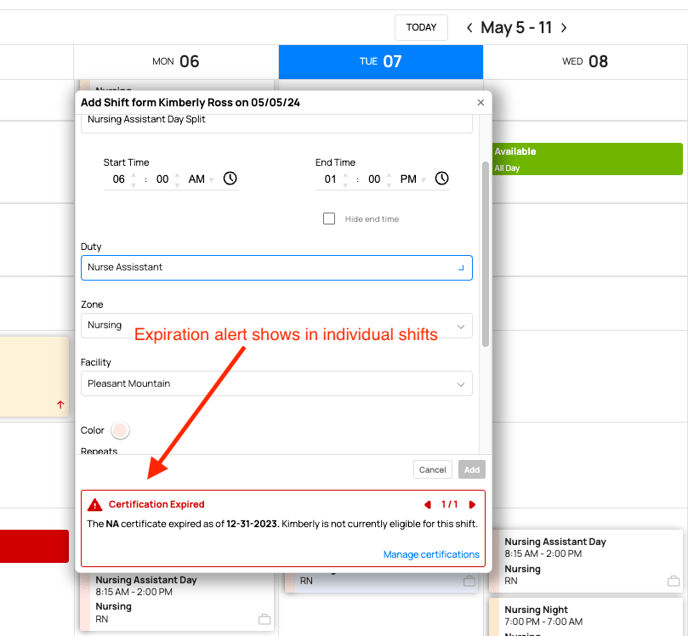Open the green Available All Day block

click(x=587, y=159)
